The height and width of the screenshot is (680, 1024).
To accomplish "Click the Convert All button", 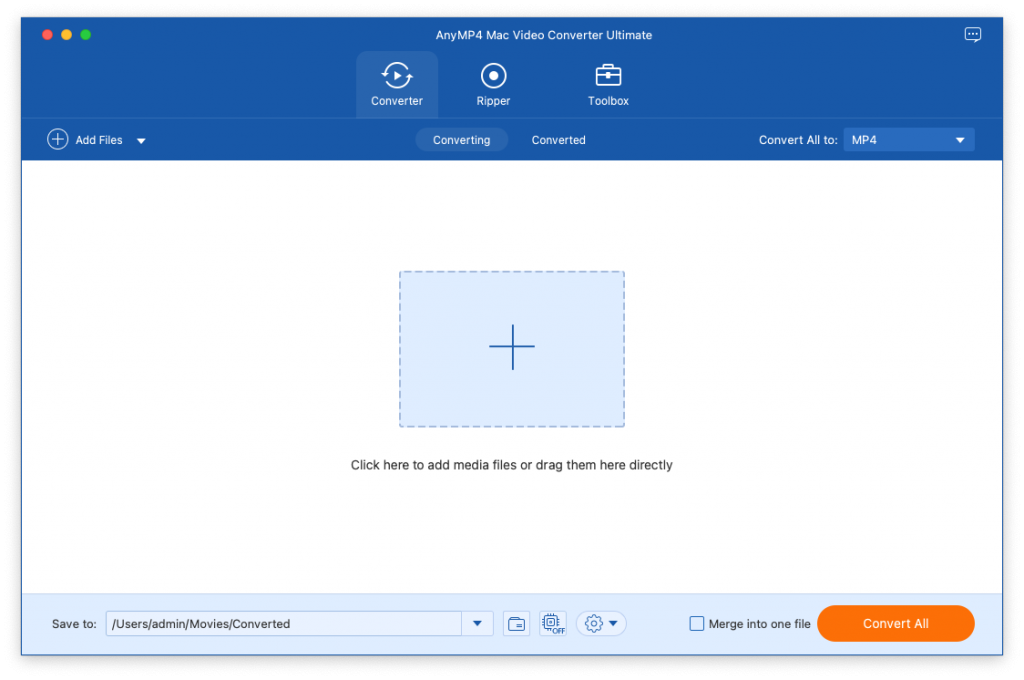I will (x=895, y=623).
